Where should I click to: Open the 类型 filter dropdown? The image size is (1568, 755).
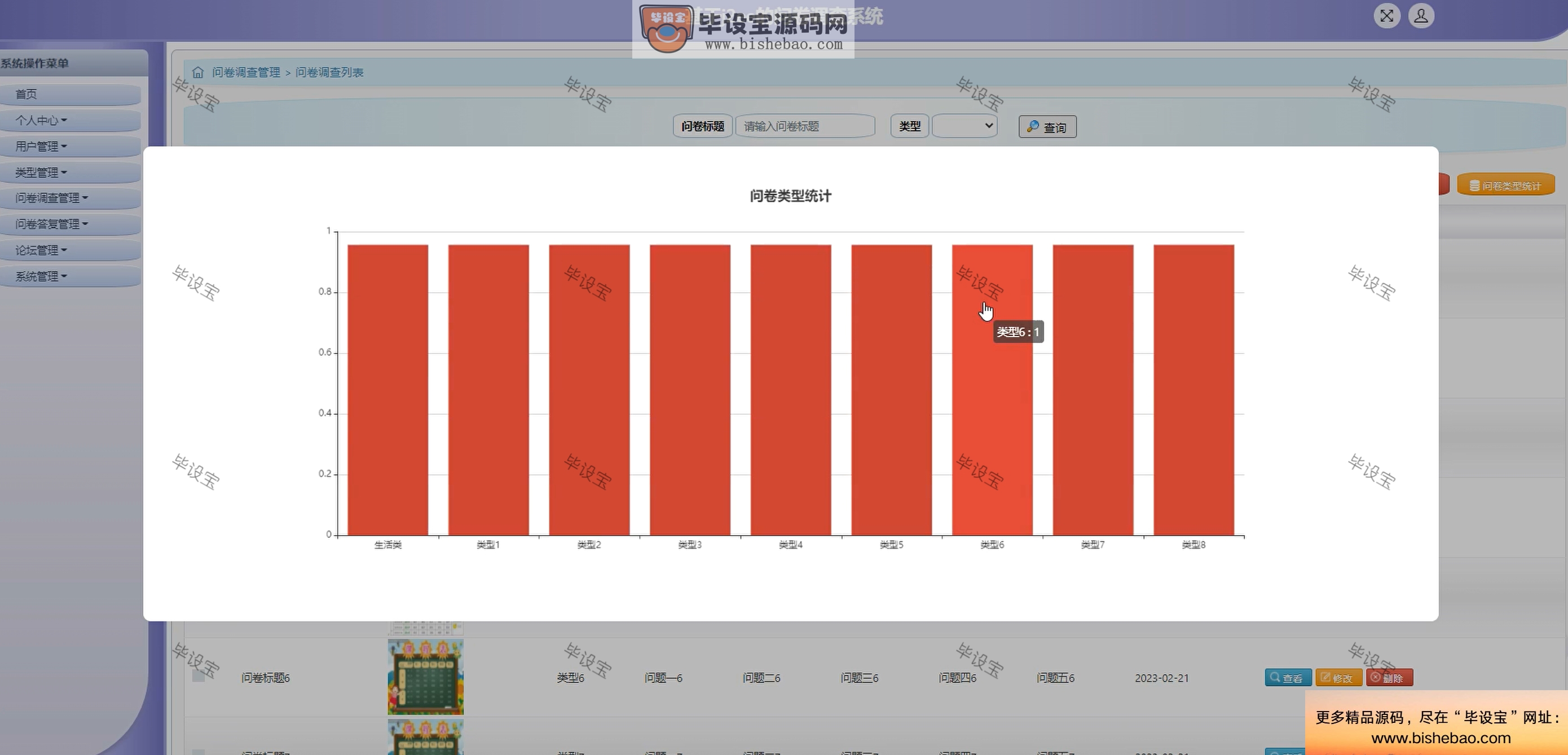[964, 126]
